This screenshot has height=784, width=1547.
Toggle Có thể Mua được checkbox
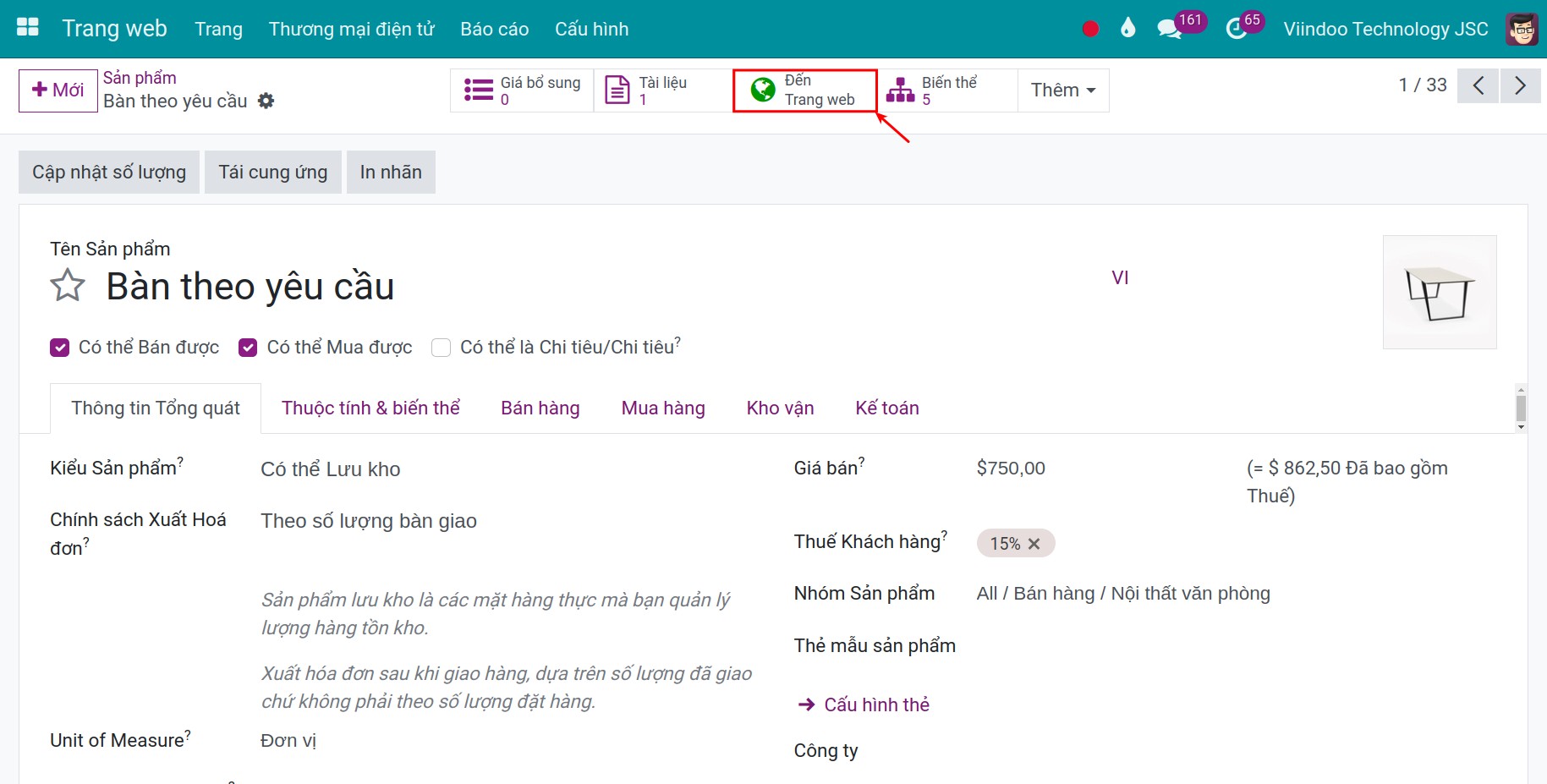point(248,348)
